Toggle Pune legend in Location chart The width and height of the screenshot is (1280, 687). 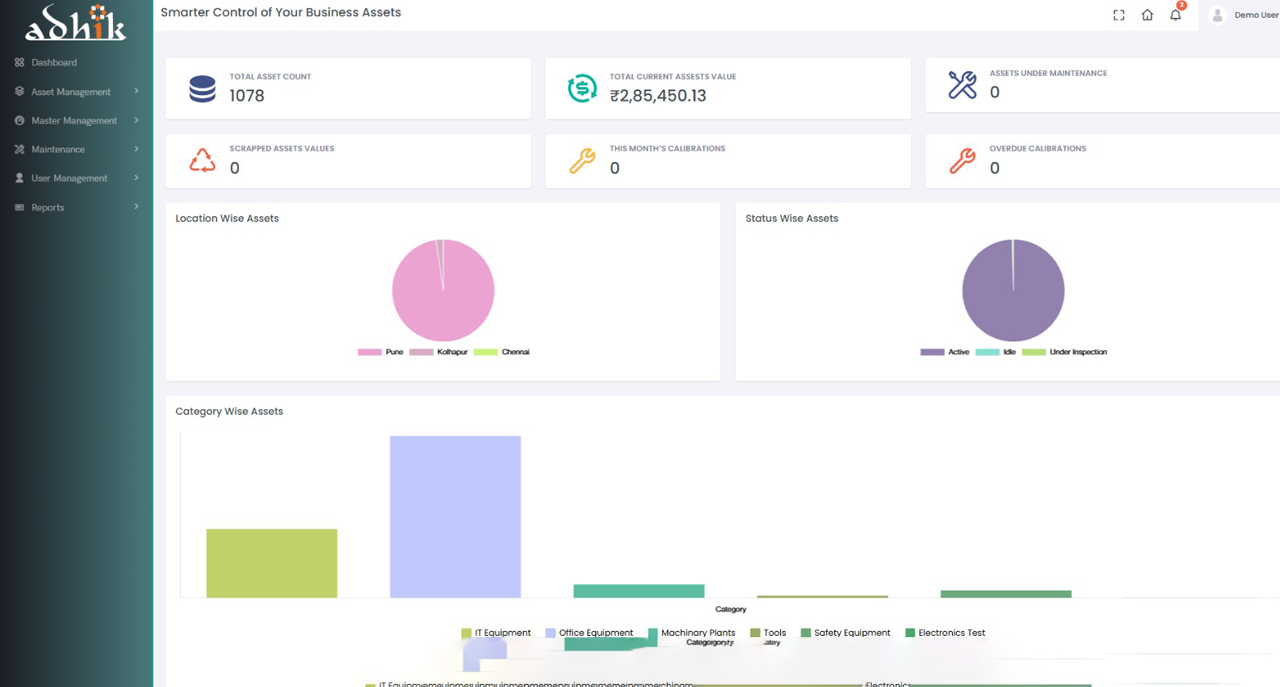[x=381, y=352]
